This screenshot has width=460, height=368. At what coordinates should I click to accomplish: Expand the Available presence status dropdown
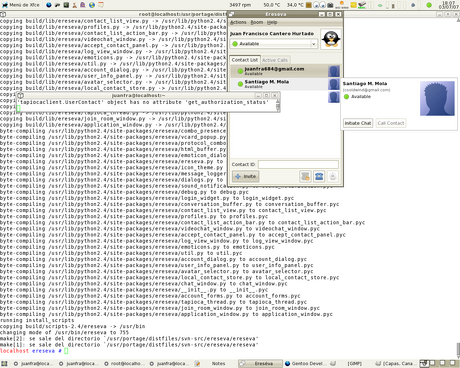tap(274, 44)
